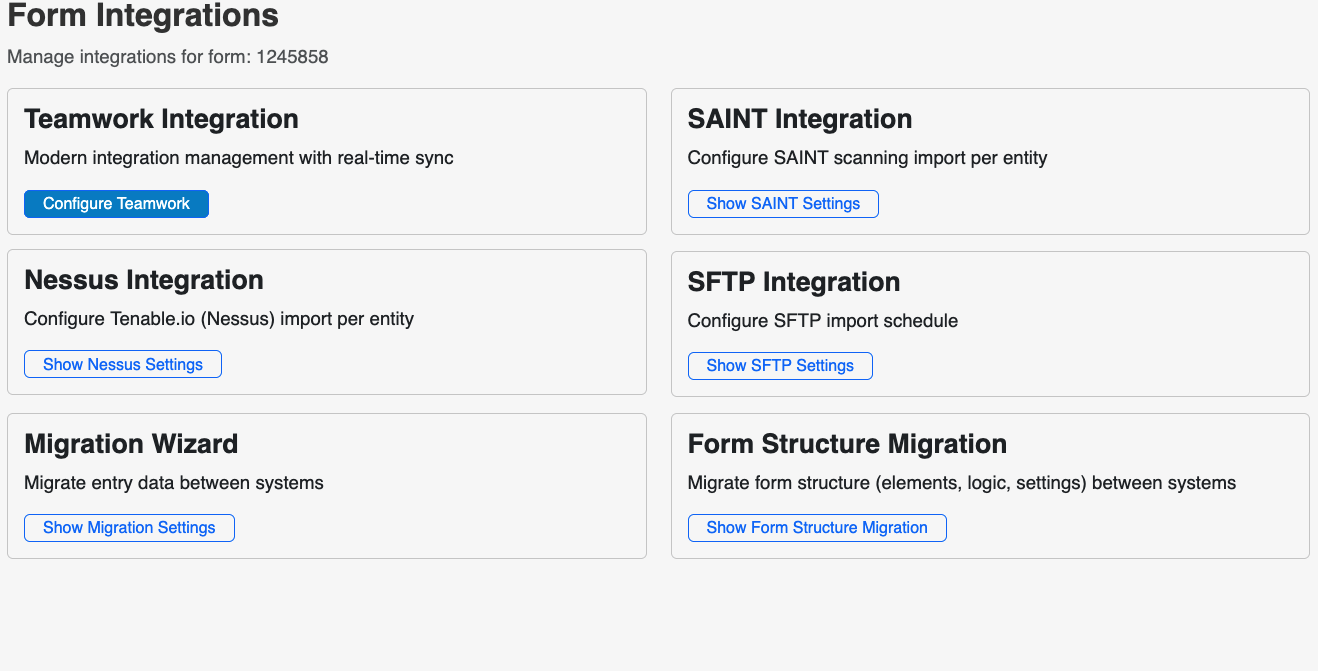Click the migrate form structure description text
This screenshot has width=1318, height=671.
962,483
